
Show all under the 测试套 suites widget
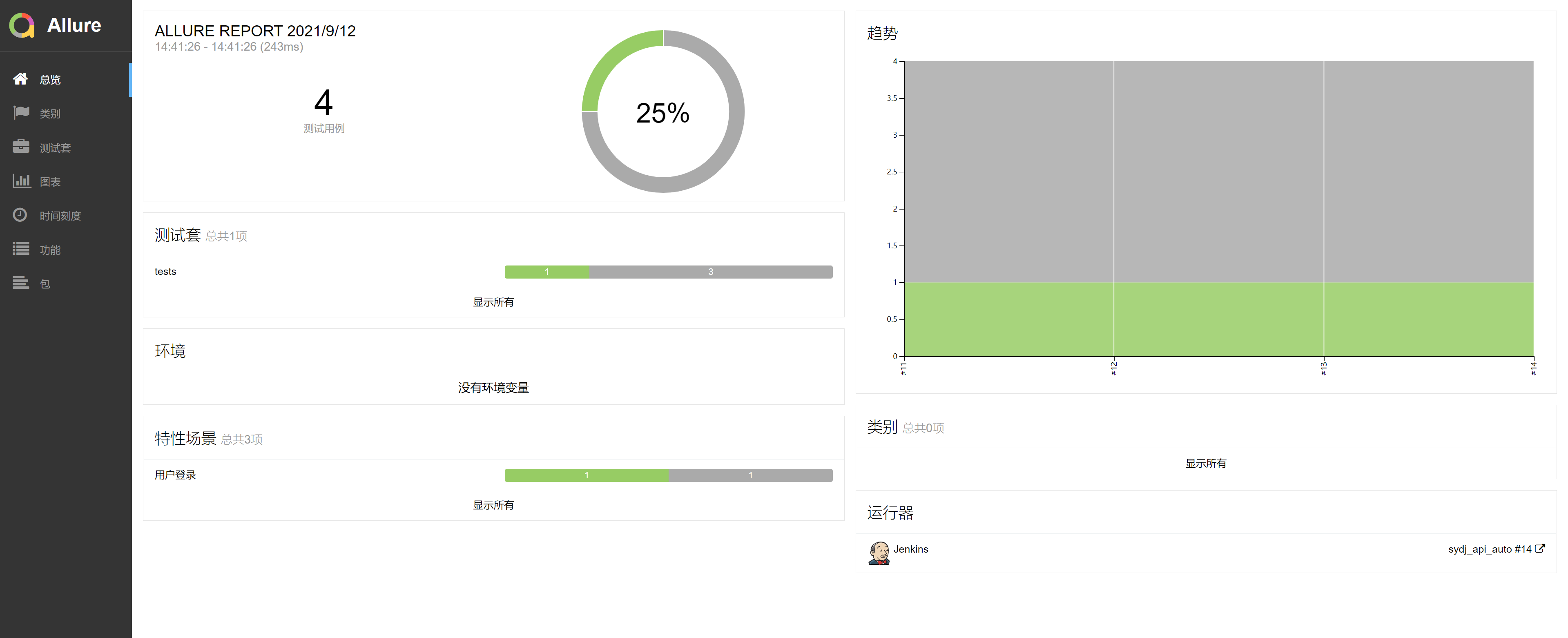pos(493,303)
